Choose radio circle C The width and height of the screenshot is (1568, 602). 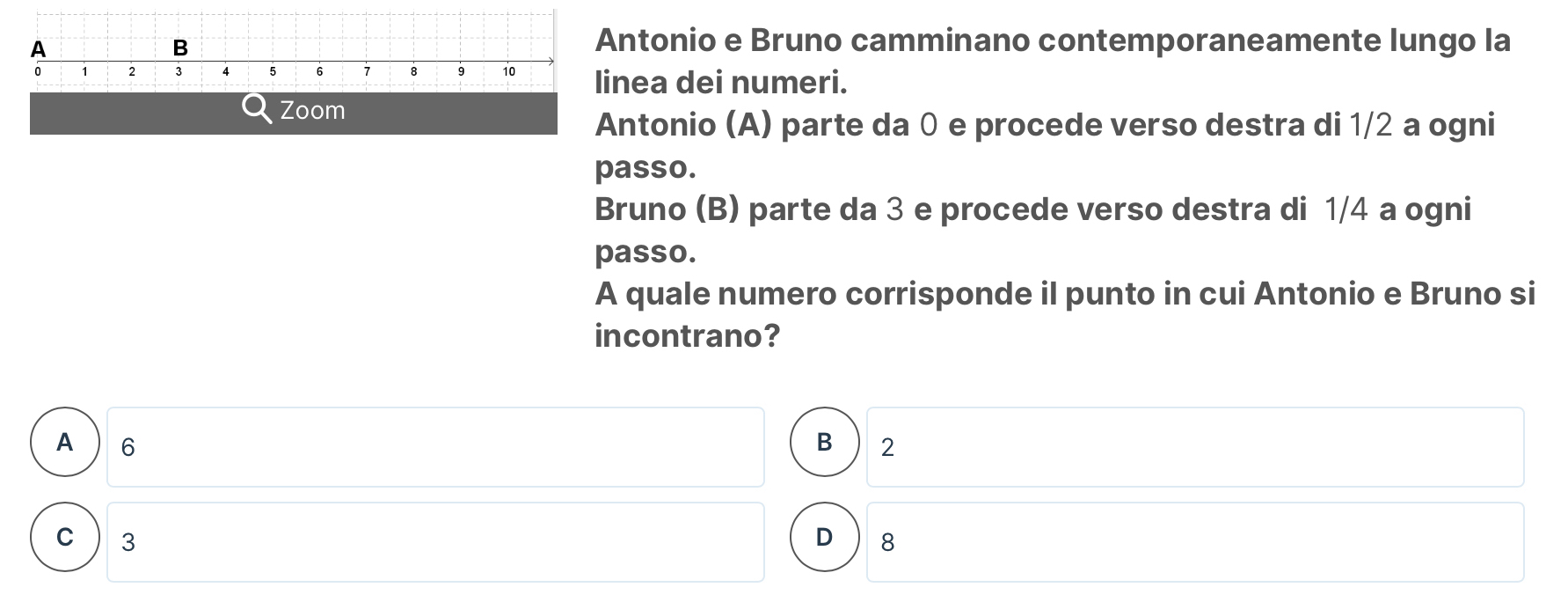click(x=65, y=537)
